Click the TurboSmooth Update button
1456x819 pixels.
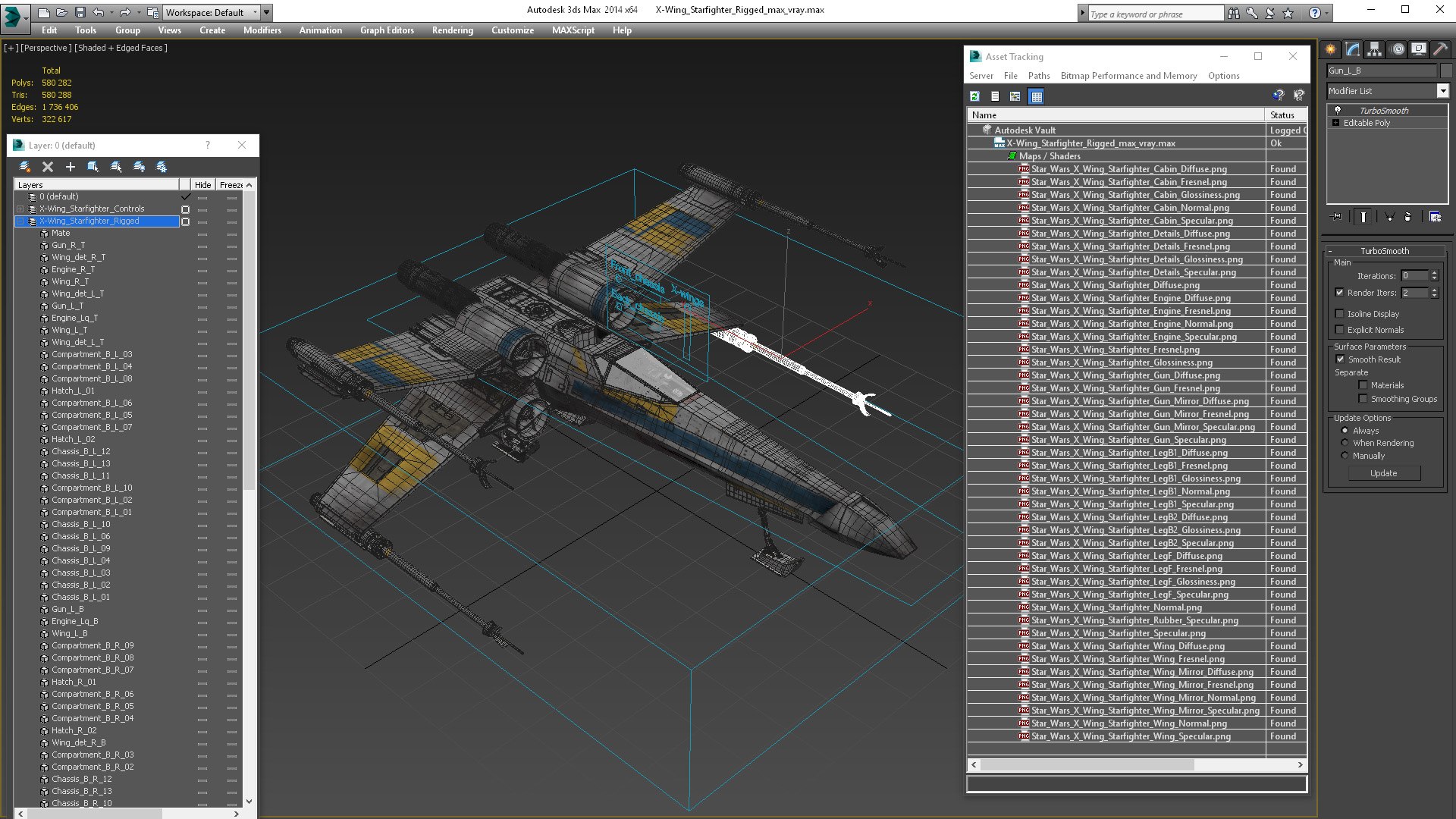1384,473
